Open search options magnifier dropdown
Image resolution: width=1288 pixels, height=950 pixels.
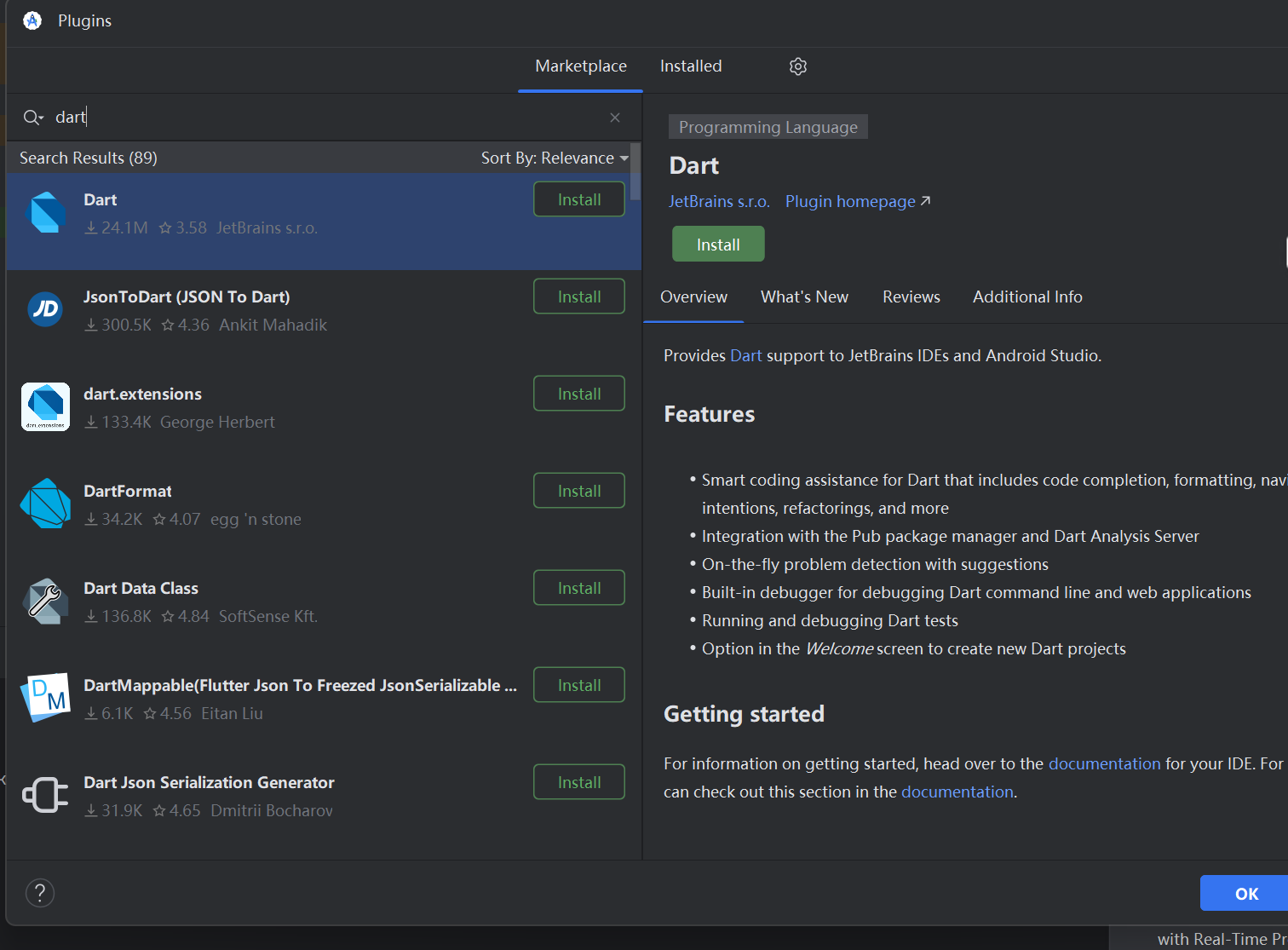[33, 118]
